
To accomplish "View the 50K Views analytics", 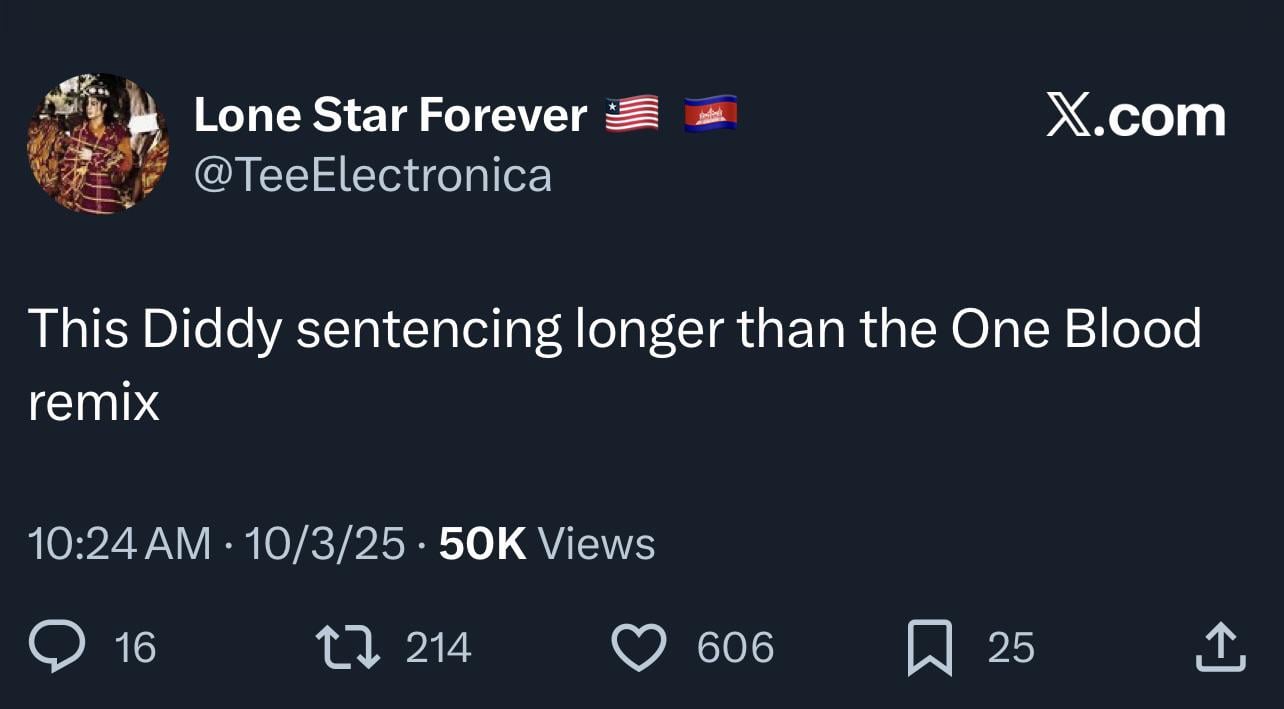I will coord(547,544).
